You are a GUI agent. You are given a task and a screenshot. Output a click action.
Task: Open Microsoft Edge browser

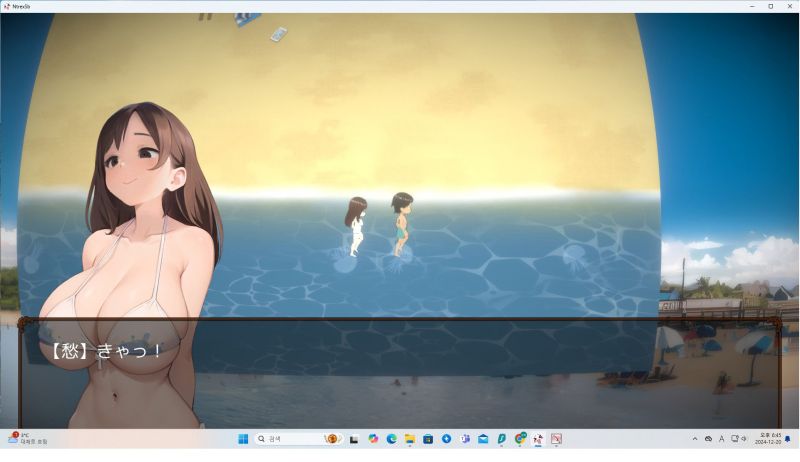391,439
